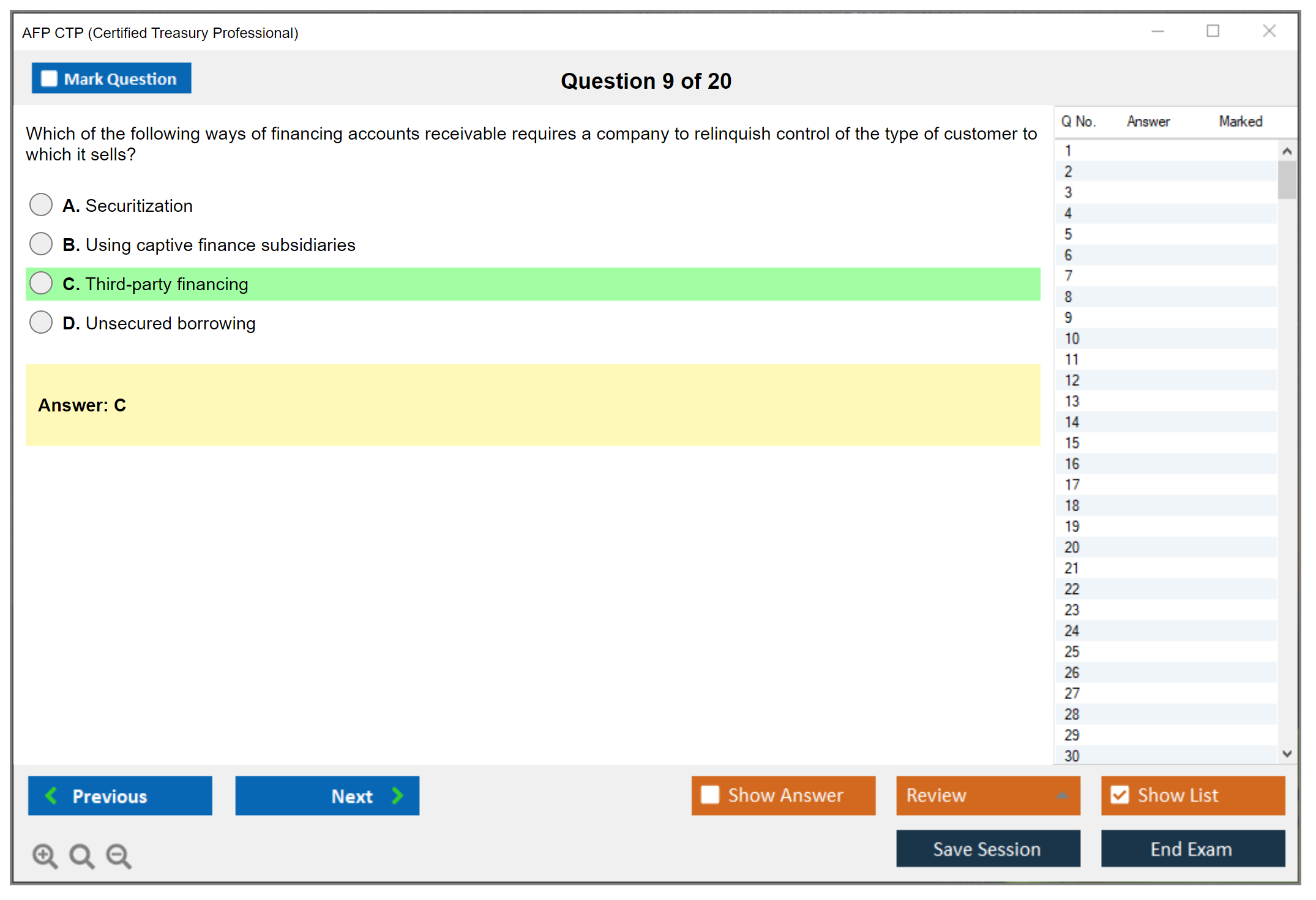Screen dimensions: 1316x900
Task: Uncheck the Show List checkbox
Action: point(1120,795)
